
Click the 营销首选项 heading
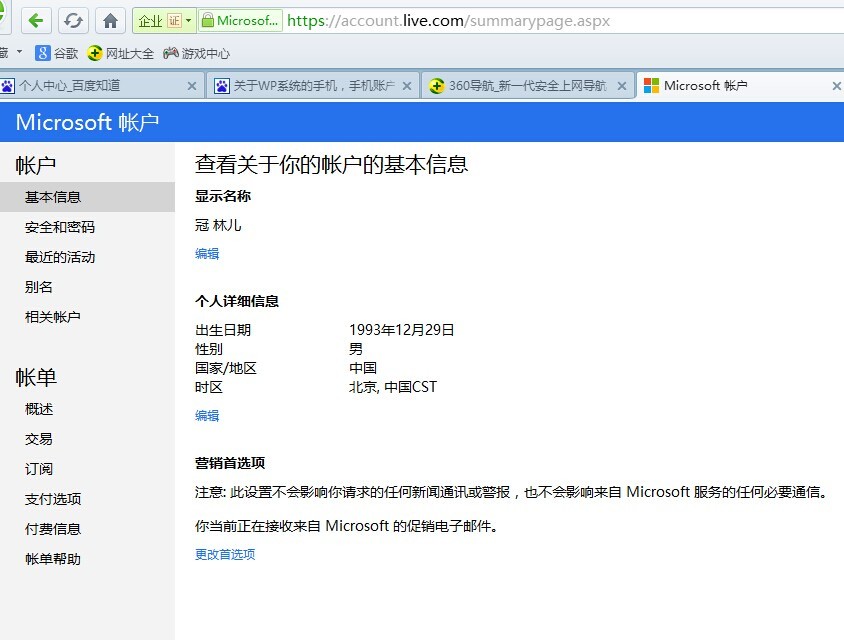[x=230, y=463]
